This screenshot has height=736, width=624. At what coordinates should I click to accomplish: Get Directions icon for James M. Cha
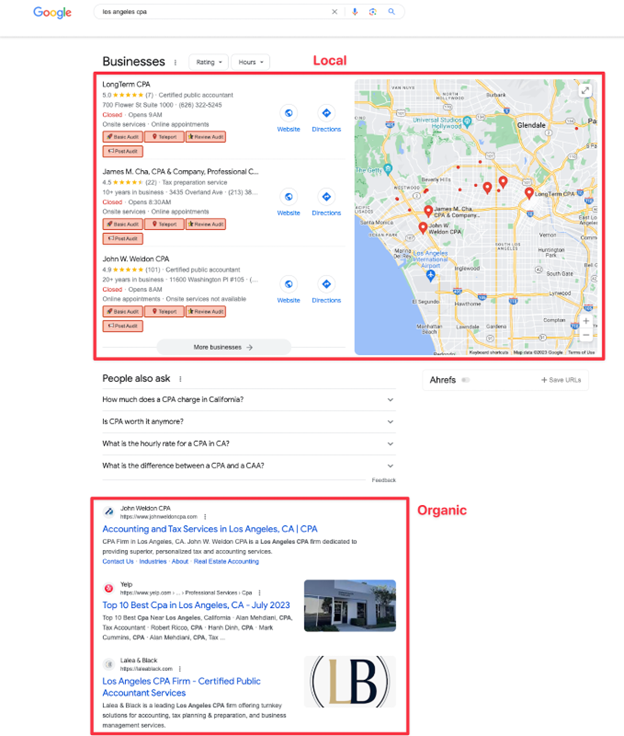[x=326, y=197]
